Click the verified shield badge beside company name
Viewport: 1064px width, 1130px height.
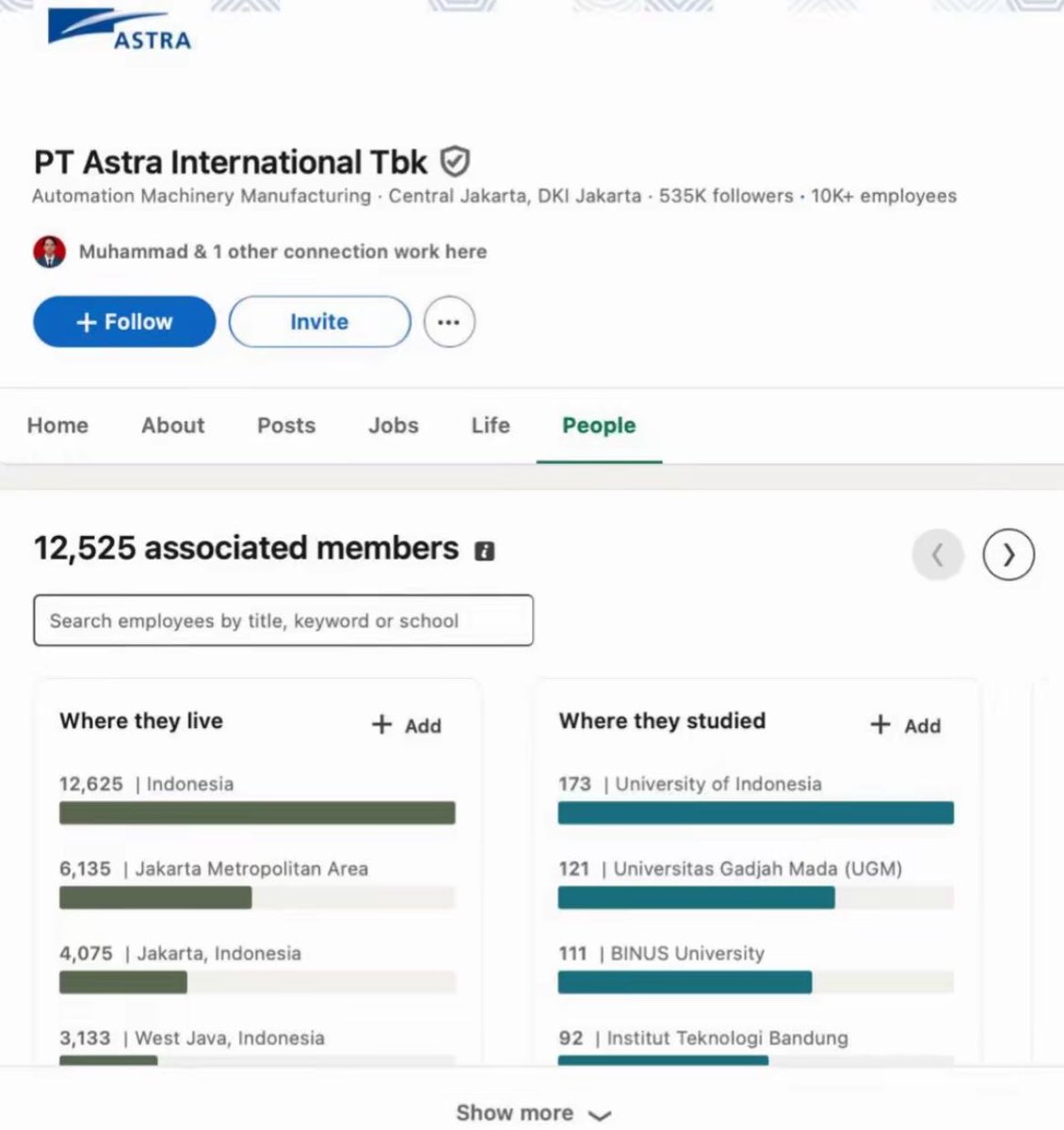455,162
